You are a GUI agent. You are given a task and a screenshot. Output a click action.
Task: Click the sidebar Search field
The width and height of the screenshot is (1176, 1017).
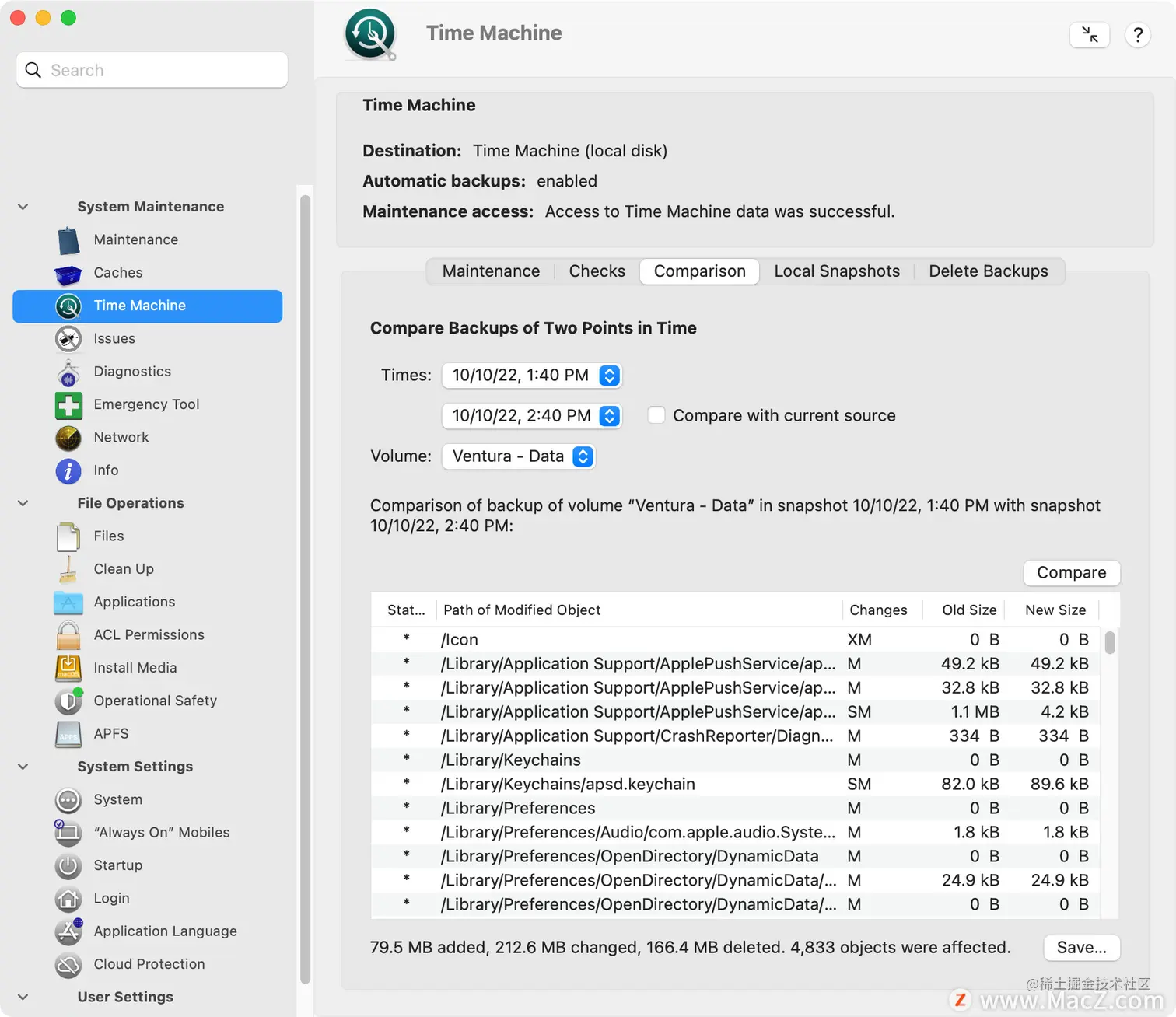[x=152, y=70]
